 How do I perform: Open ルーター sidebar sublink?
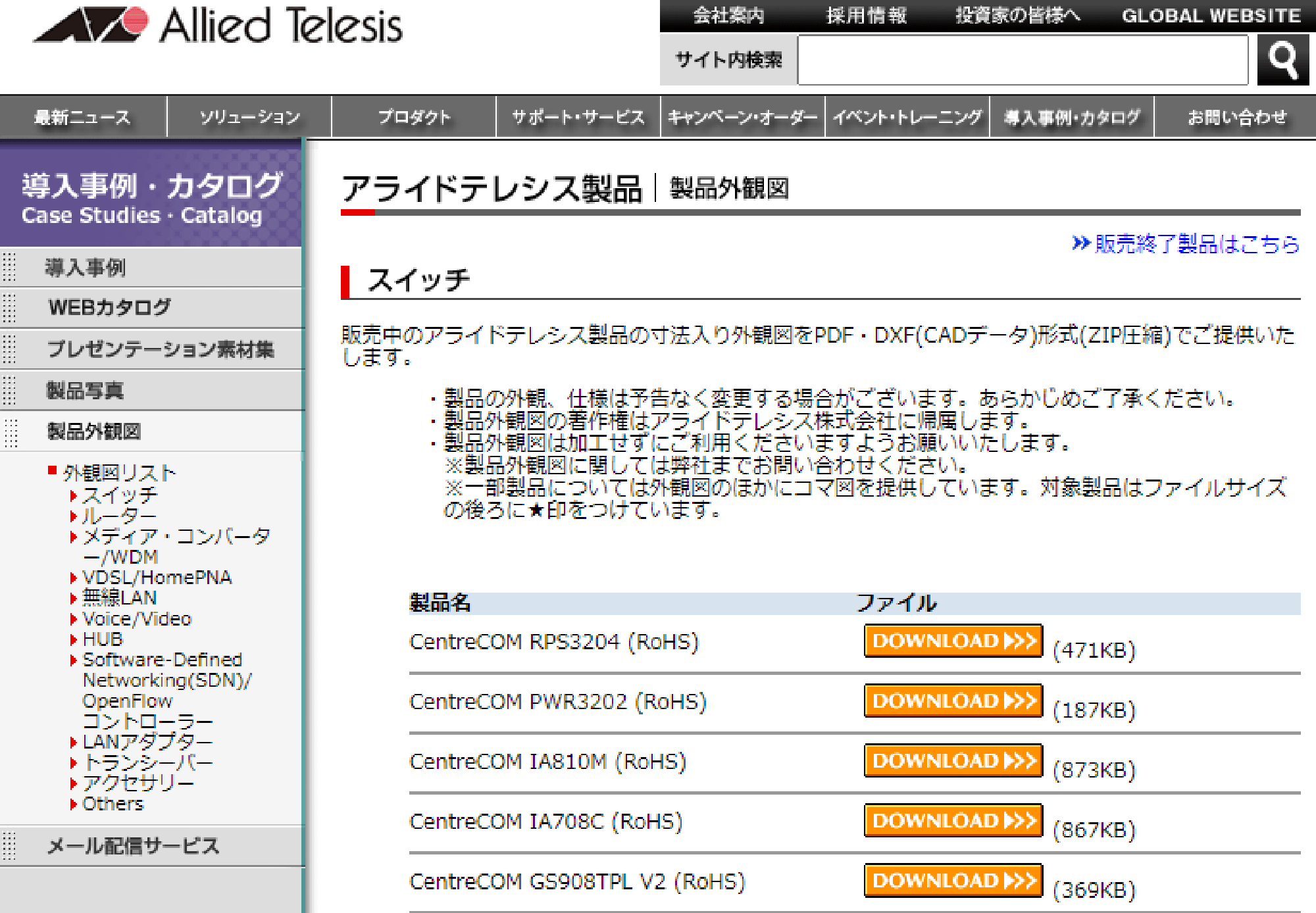click(119, 516)
